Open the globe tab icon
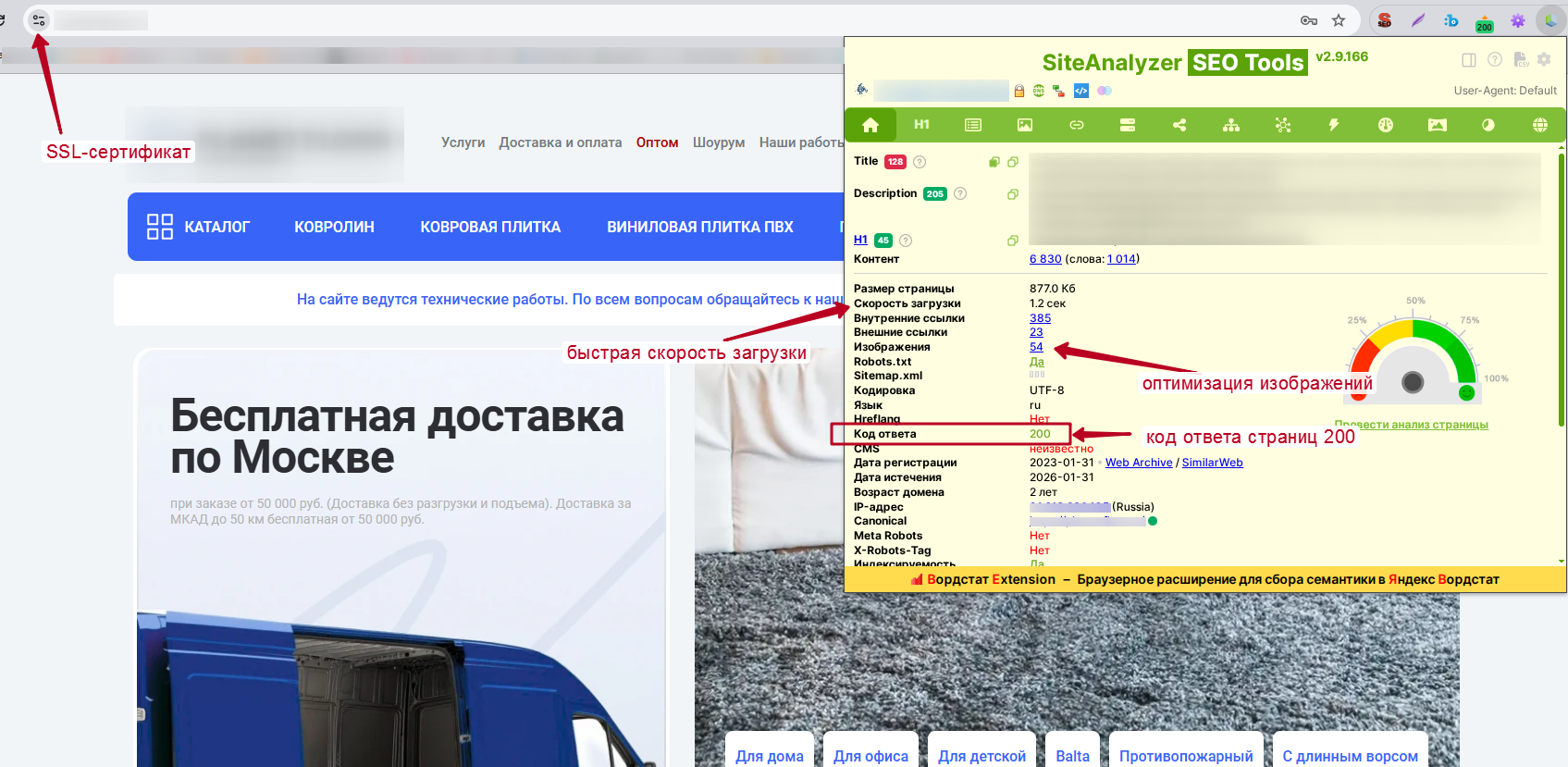 (1540, 125)
